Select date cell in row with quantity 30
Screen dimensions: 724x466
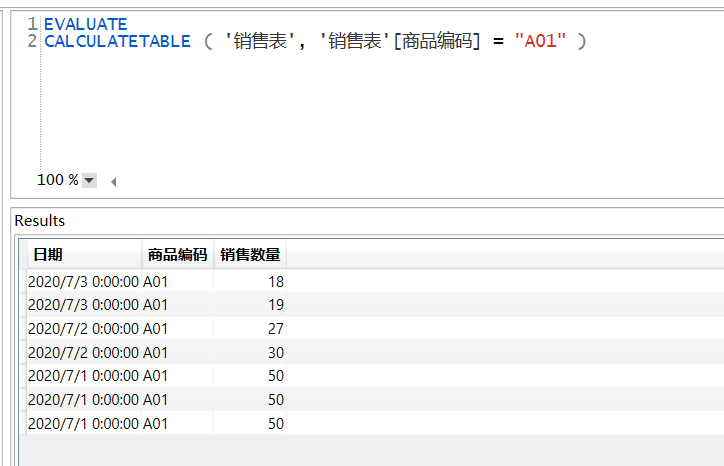coord(84,352)
